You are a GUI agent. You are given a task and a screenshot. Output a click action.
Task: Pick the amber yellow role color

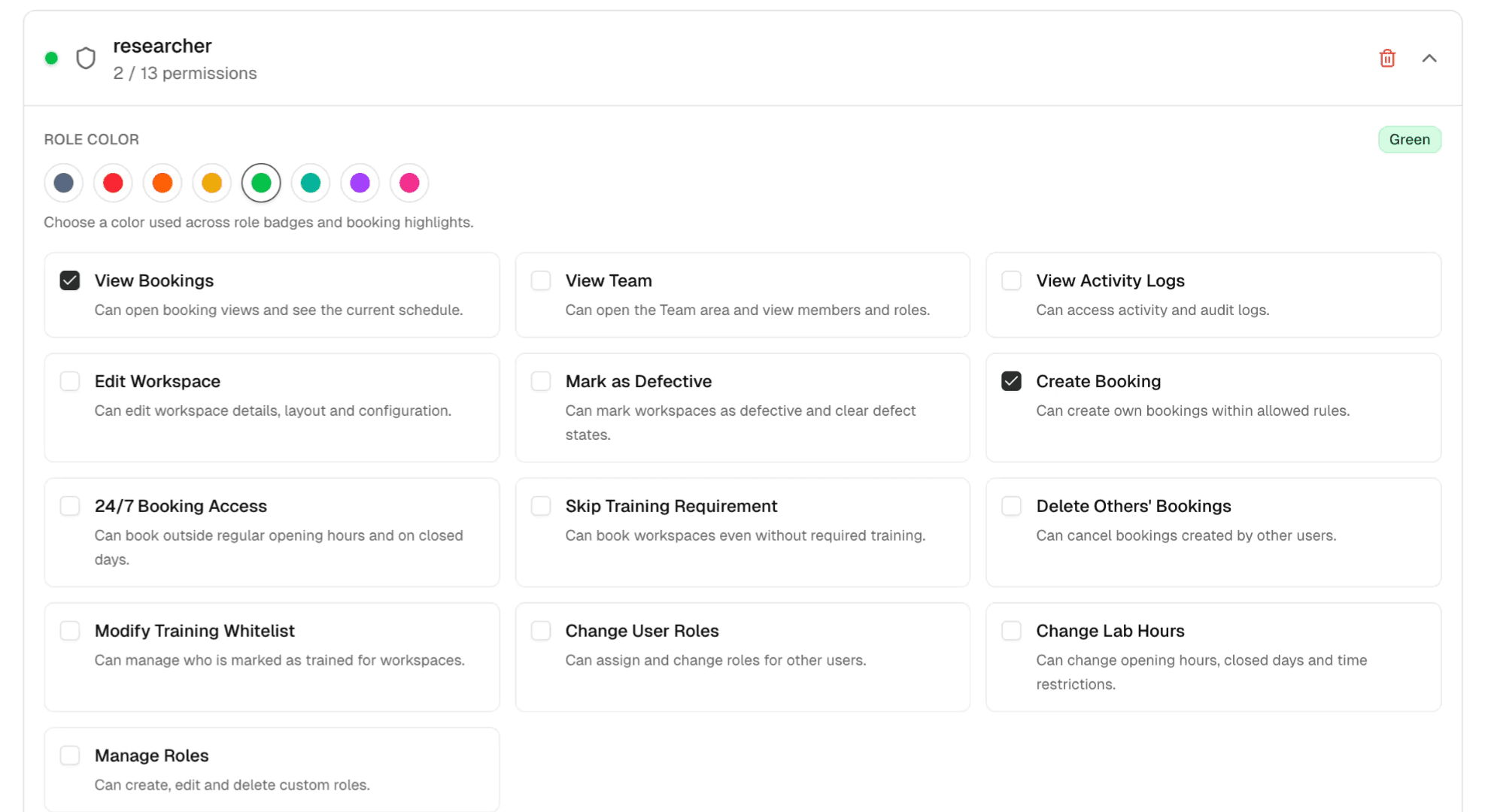[212, 183]
